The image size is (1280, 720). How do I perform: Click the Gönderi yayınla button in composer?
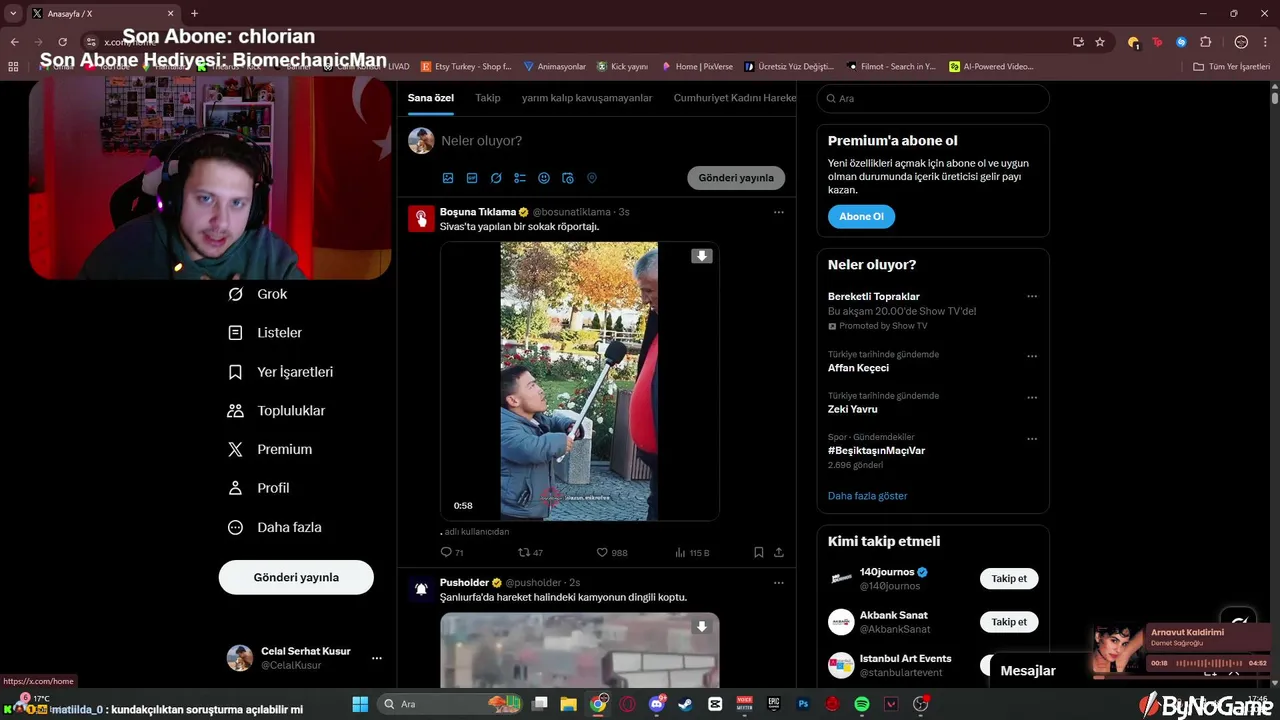click(736, 178)
